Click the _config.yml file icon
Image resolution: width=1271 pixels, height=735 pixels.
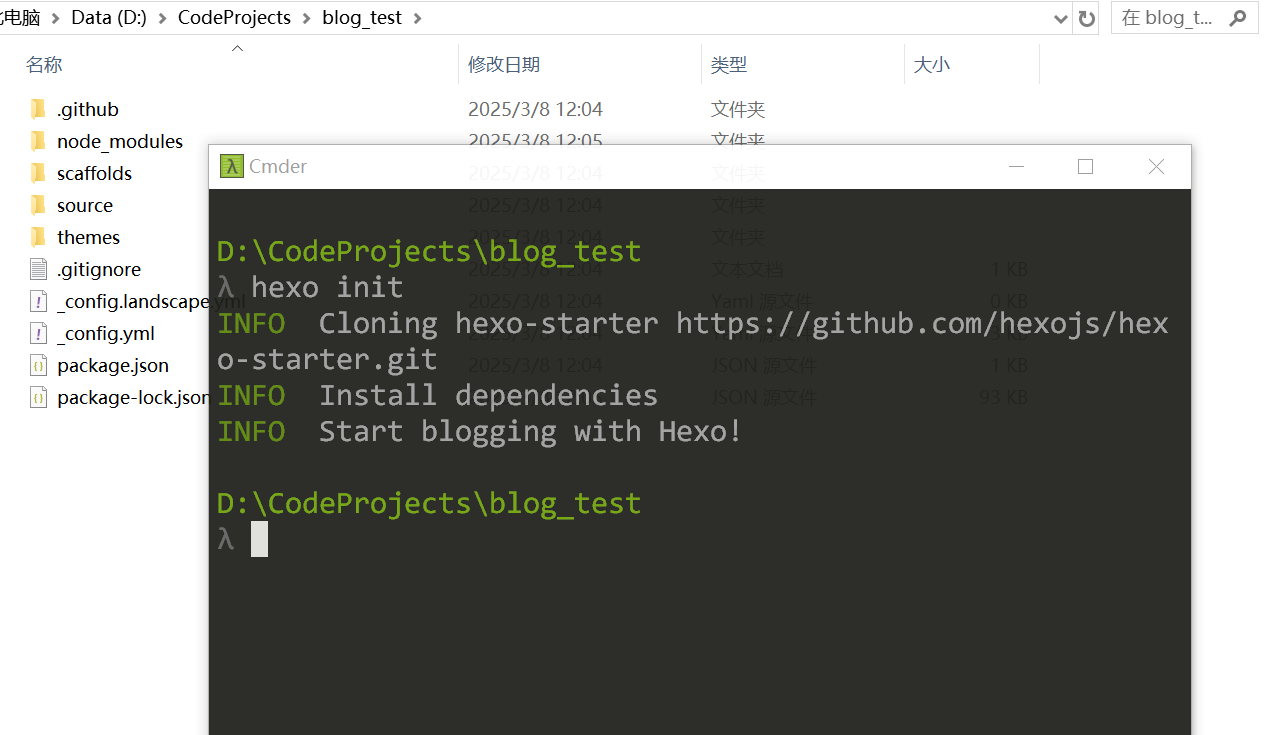(38, 333)
